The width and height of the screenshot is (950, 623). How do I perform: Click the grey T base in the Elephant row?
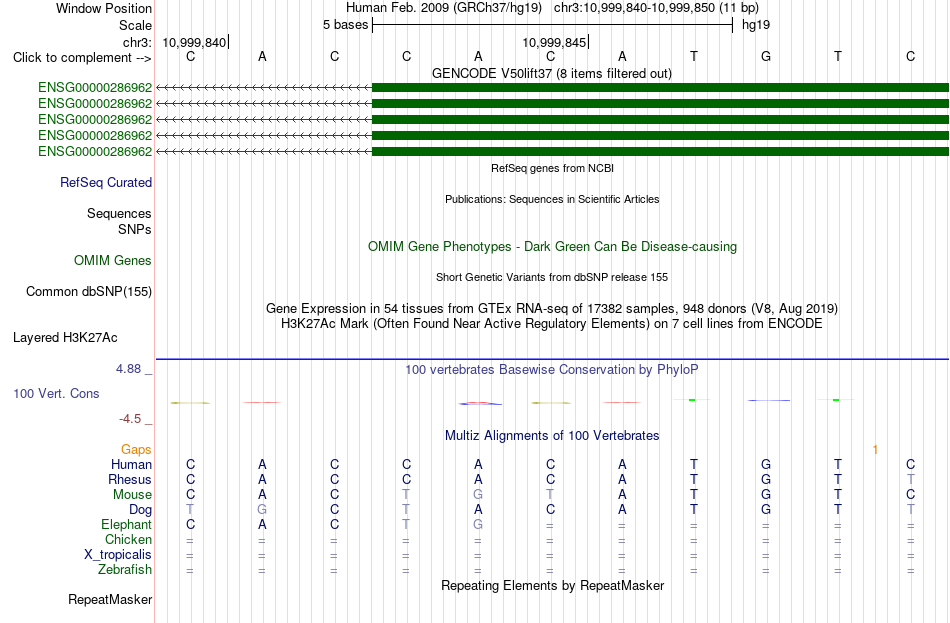click(407, 525)
